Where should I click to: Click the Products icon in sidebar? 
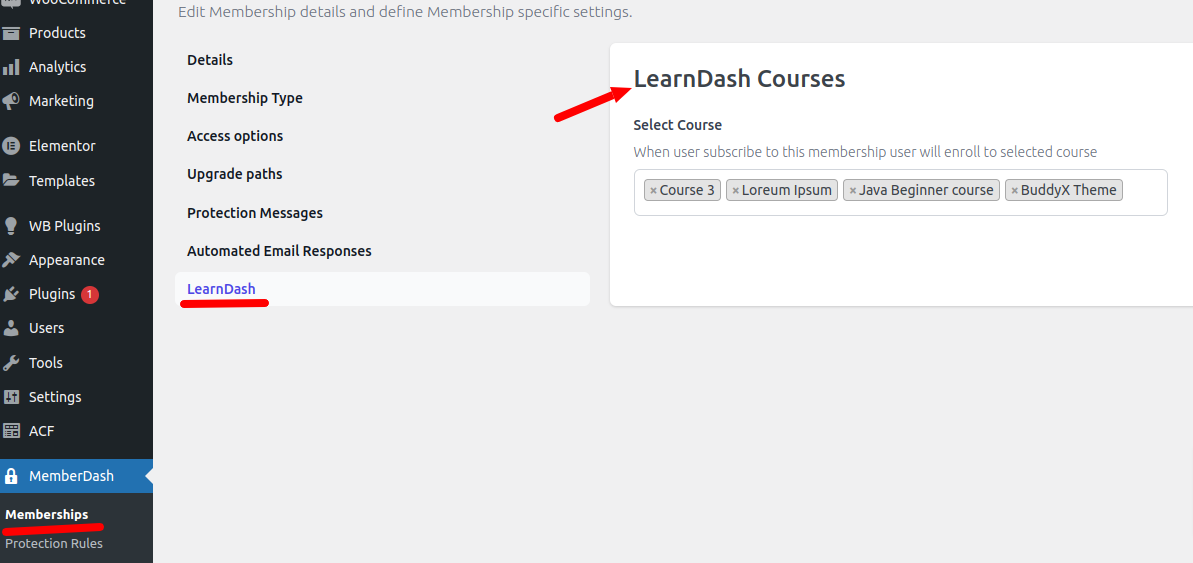click(x=12, y=33)
